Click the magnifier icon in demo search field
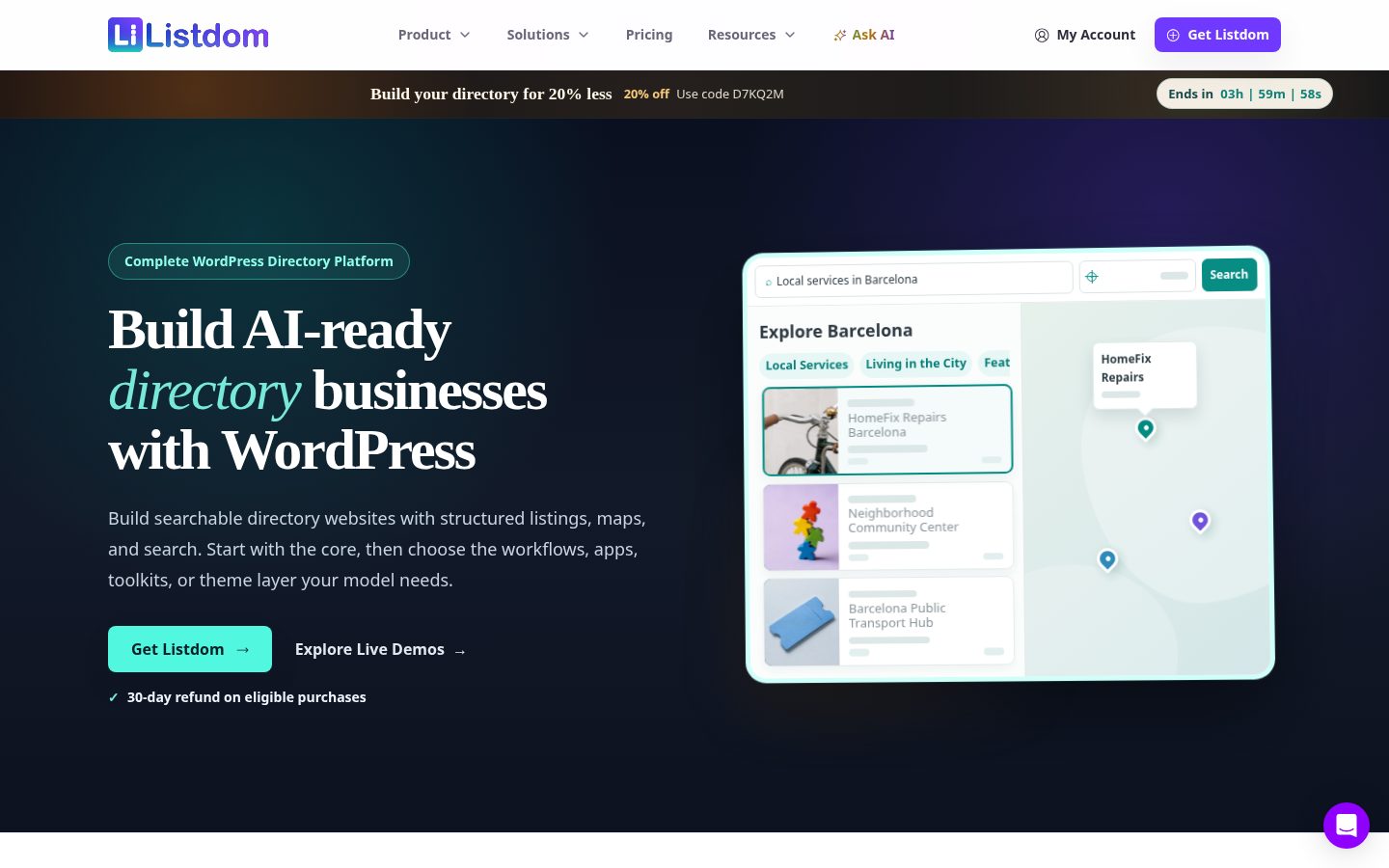 (769, 283)
